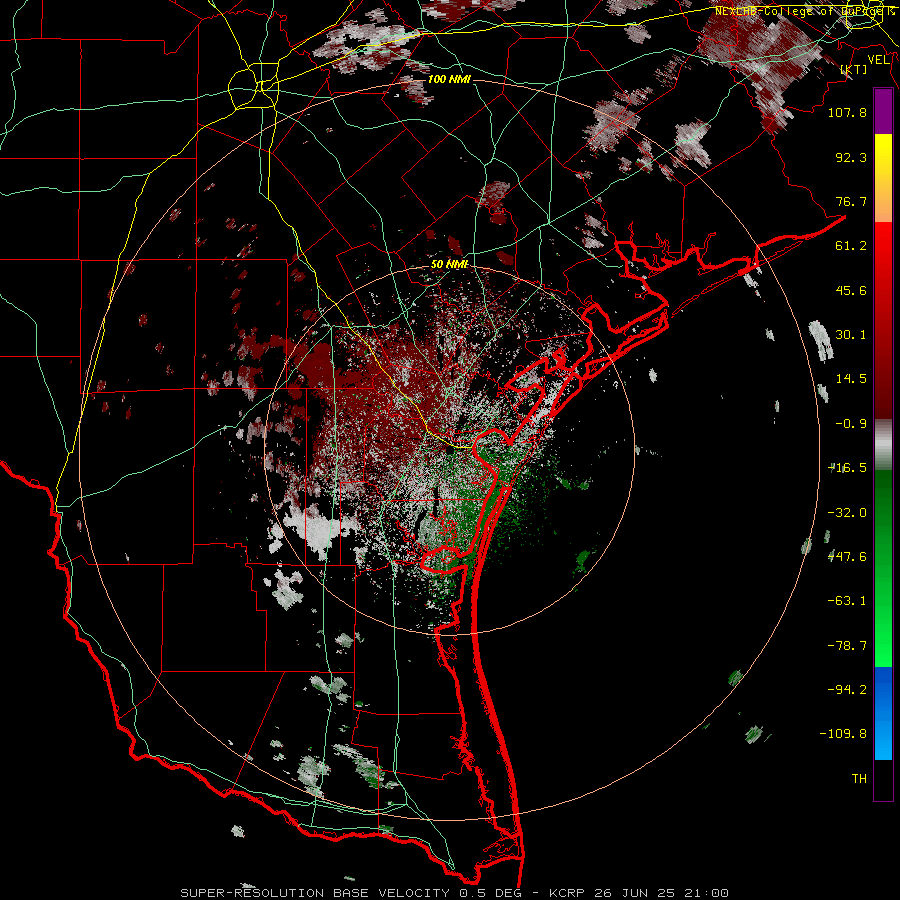This screenshot has width=900, height=900.
Task: Select the -16.5 velocity scale value
Action: tap(847, 468)
